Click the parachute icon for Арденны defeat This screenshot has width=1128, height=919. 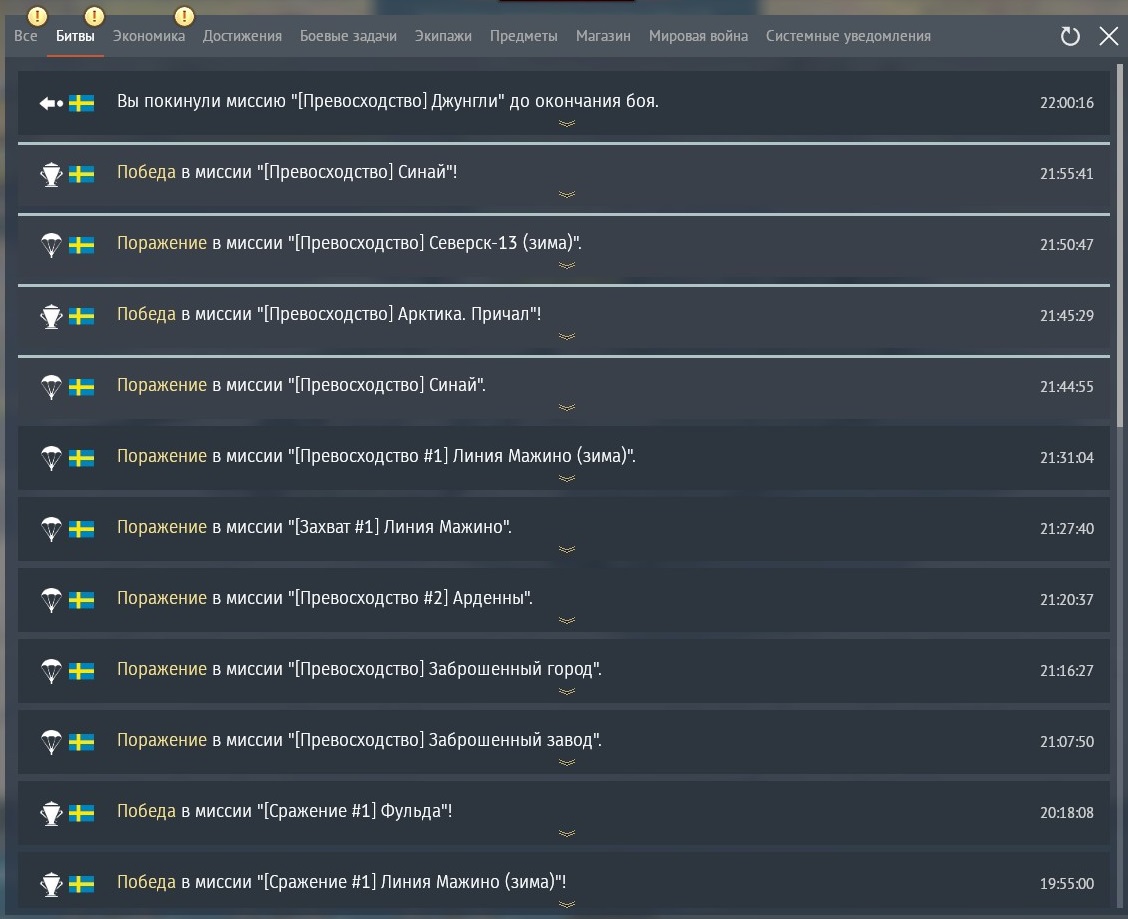coord(50,600)
